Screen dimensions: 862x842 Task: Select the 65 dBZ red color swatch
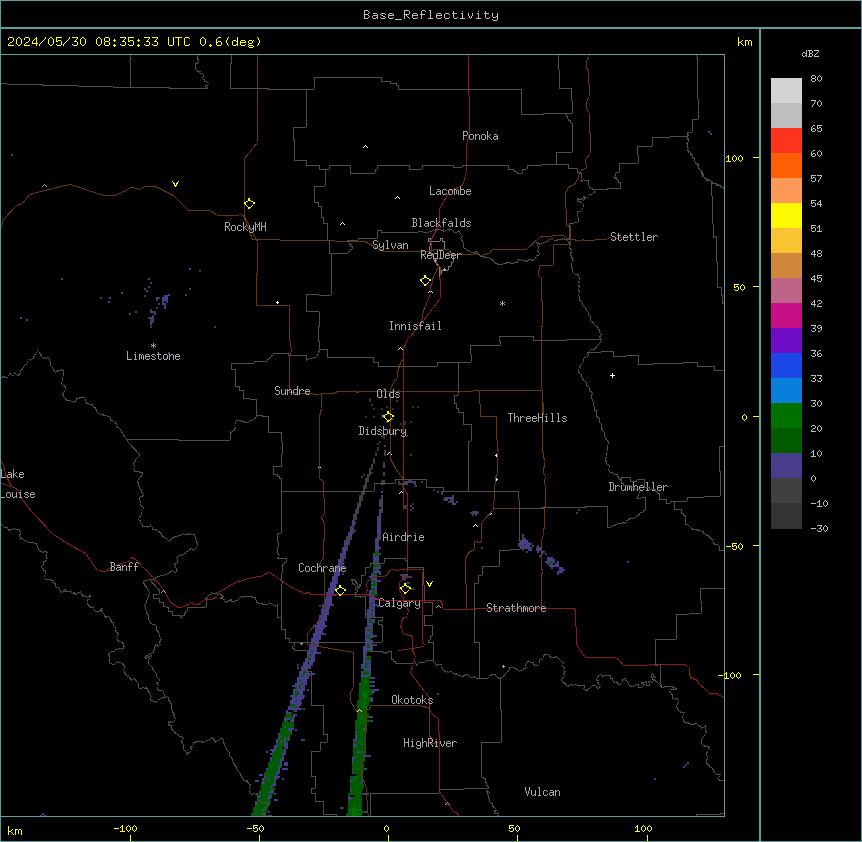pos(786,141)
